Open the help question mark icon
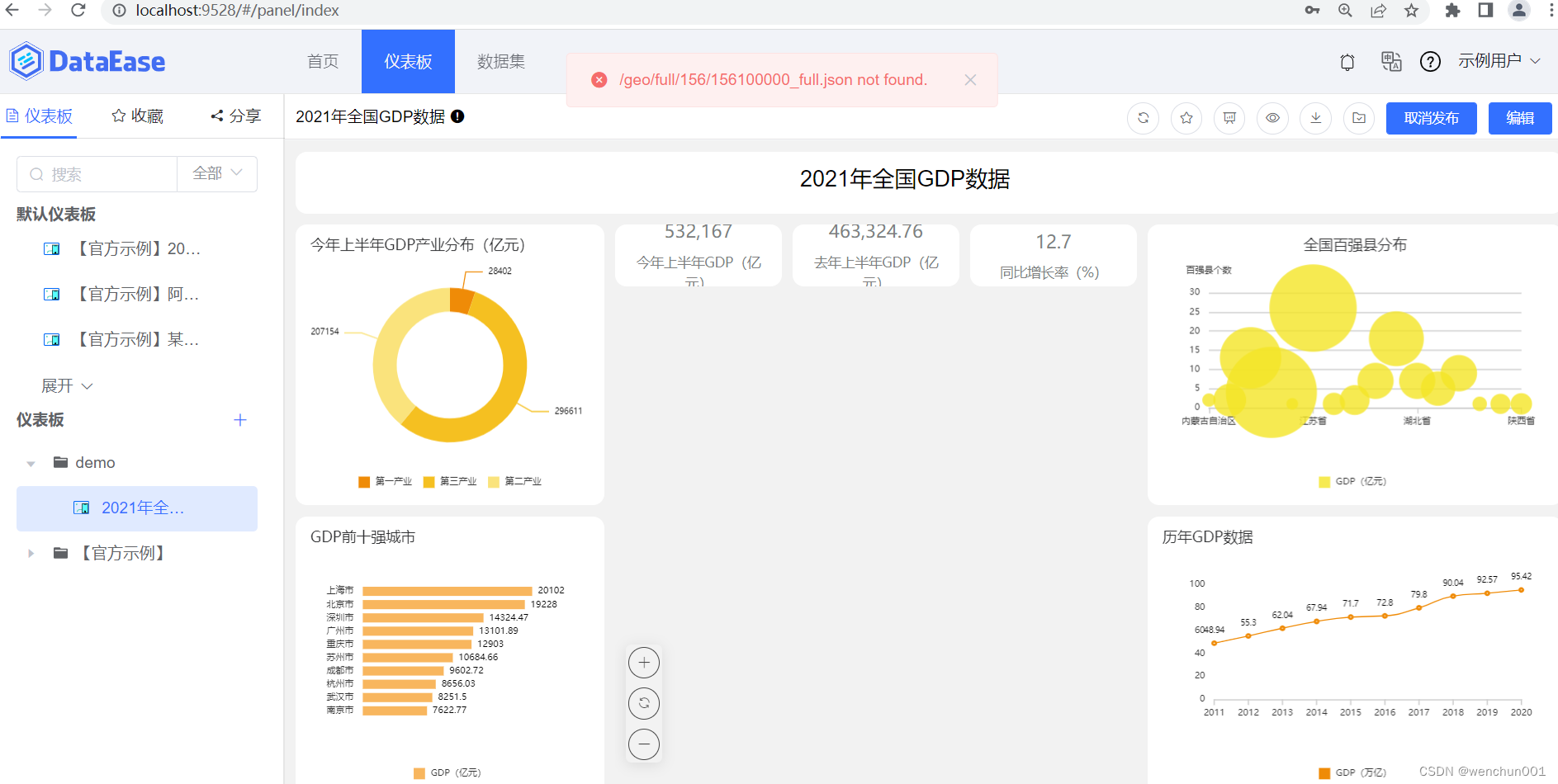1558x784 pixels. click(x=1431, y=62)
